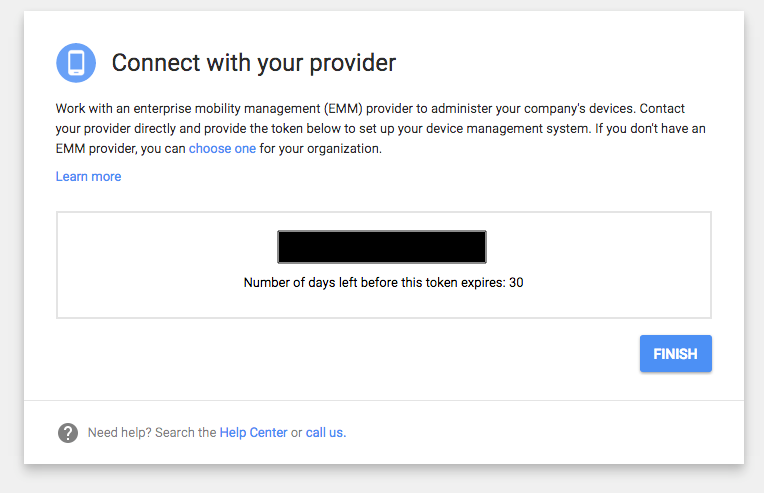The height and width of the screenshot is (493, 764).
Task: Open the "choose one" EMM provider link
Action: tap(222, 149)
